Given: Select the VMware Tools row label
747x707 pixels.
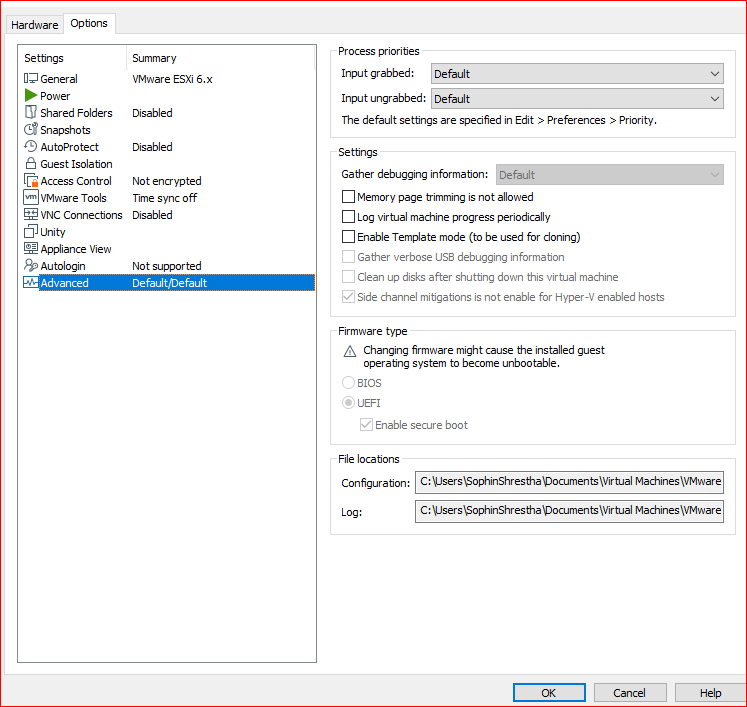Looking at the screenshot, I should click(73, 198).
